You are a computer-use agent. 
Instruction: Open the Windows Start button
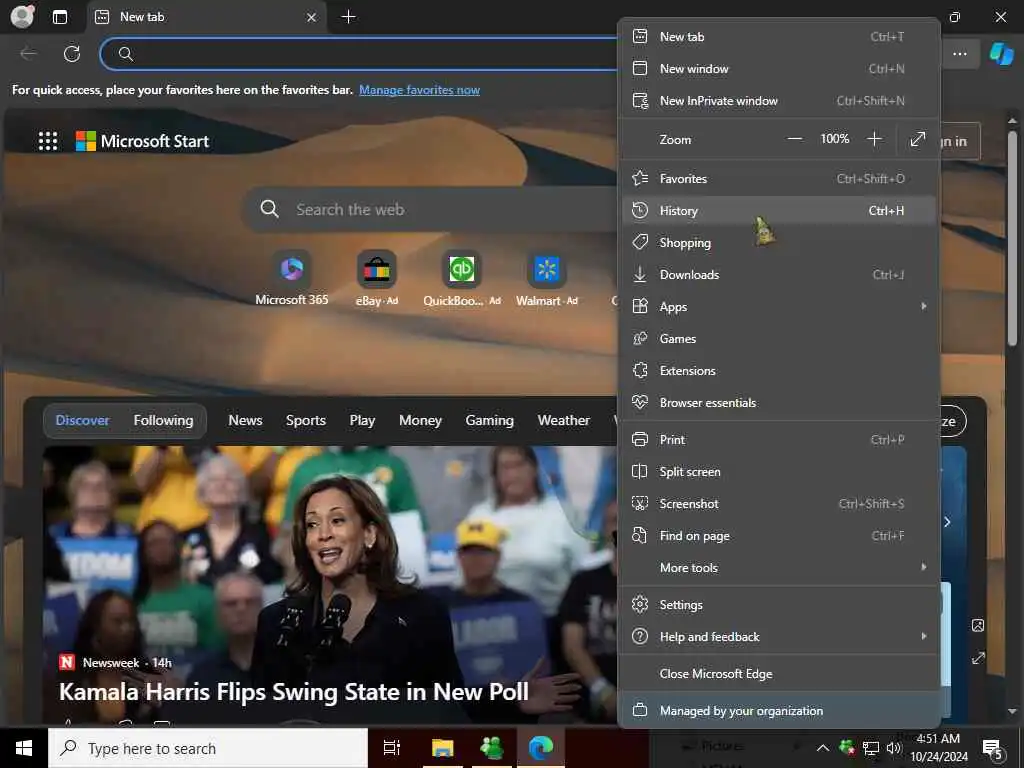click(x=24, y=748)
